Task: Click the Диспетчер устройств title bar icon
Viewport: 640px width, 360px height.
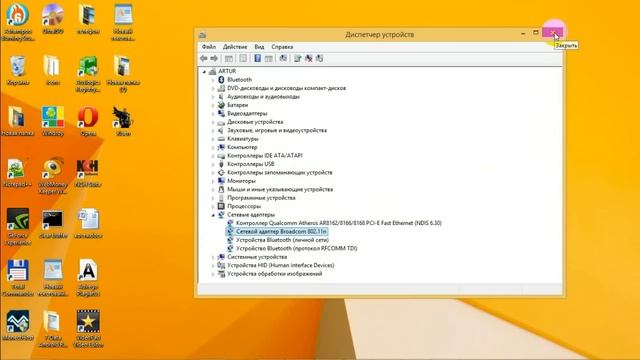Action: coord(202,35)
